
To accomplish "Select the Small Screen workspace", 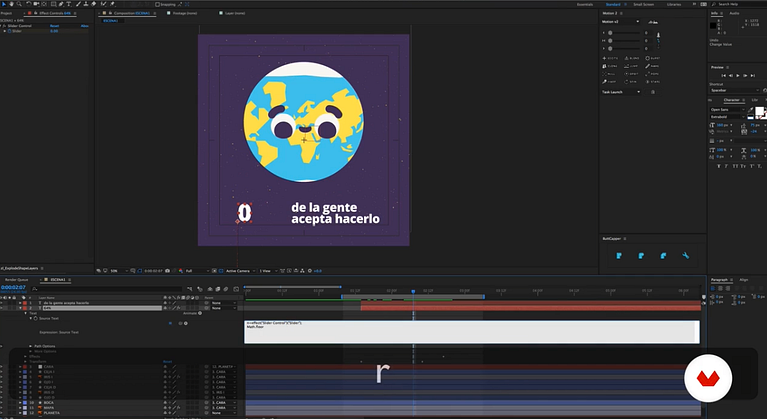I will (643, 4).
